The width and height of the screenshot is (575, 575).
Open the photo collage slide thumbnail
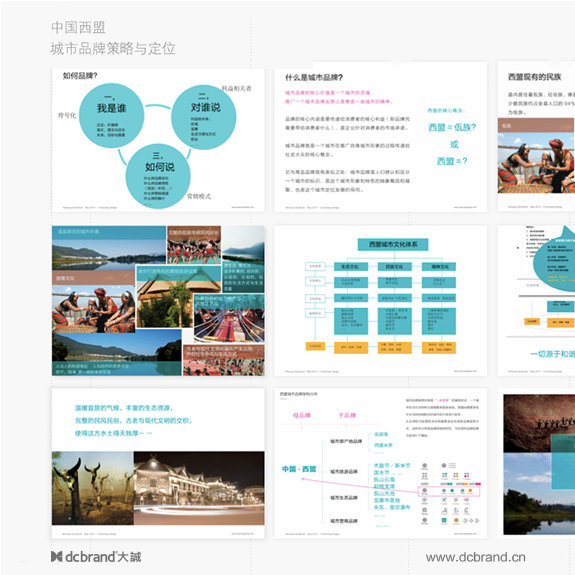(x=158, y=301)
